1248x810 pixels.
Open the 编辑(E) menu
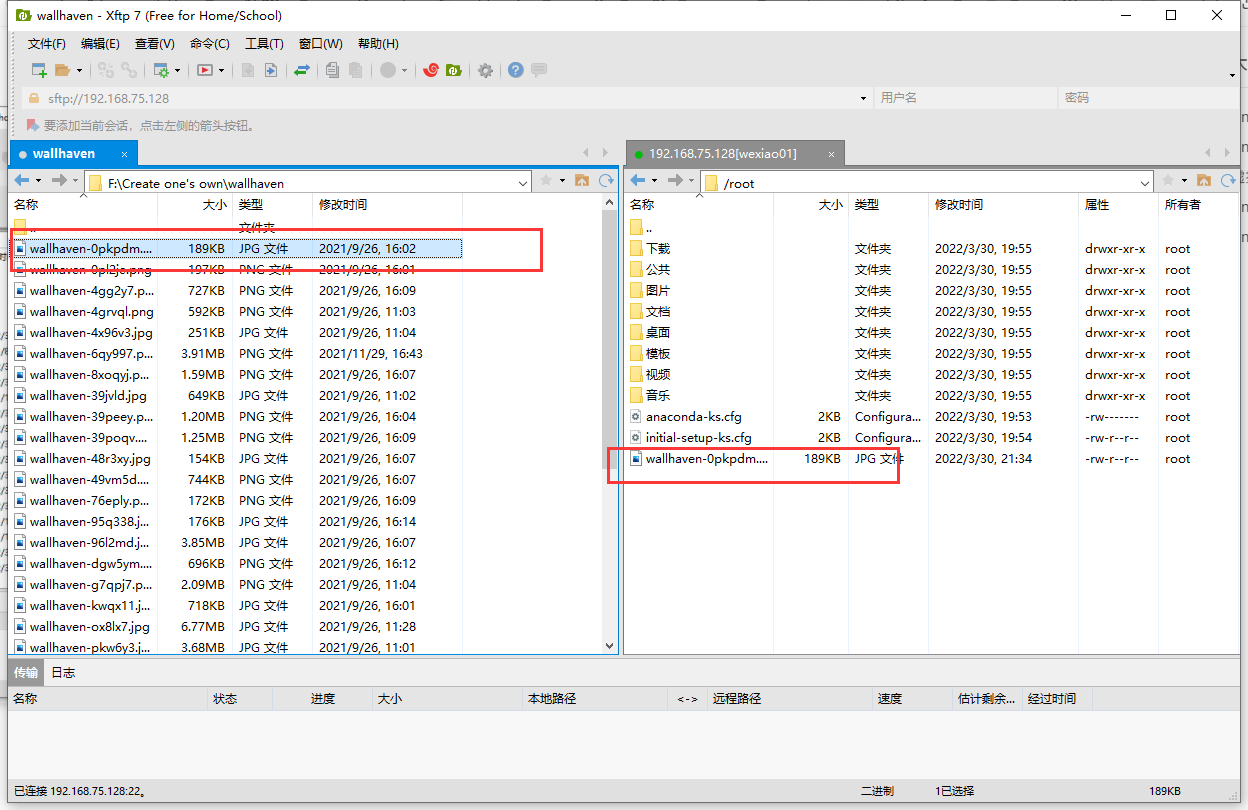coord(100,44)
